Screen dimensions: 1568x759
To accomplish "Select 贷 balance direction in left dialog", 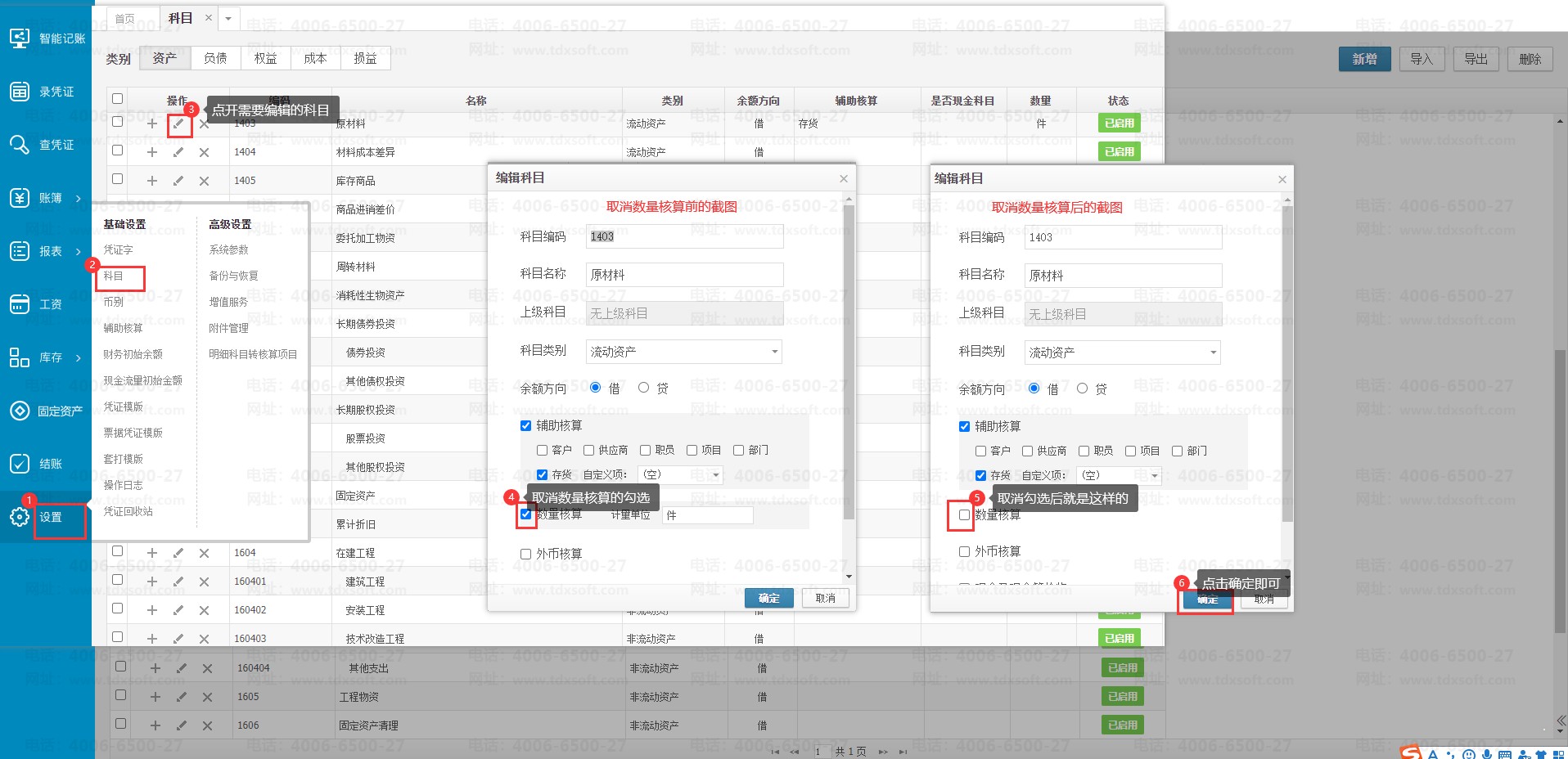I will (x=644, y=388).
